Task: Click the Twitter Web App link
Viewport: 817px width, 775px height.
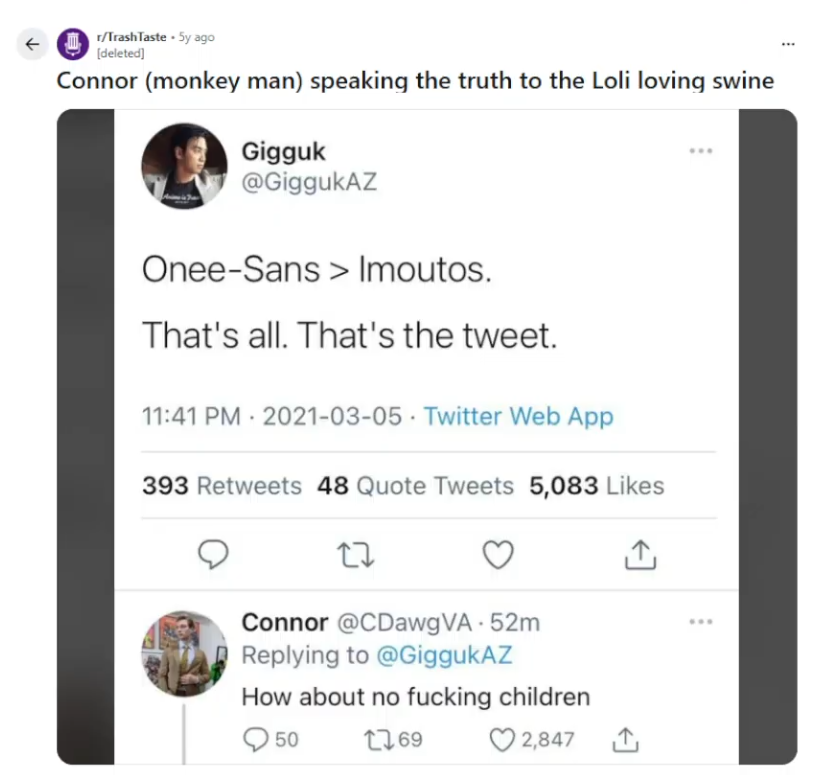Action: pyautogui.click(x=518, y=416)
